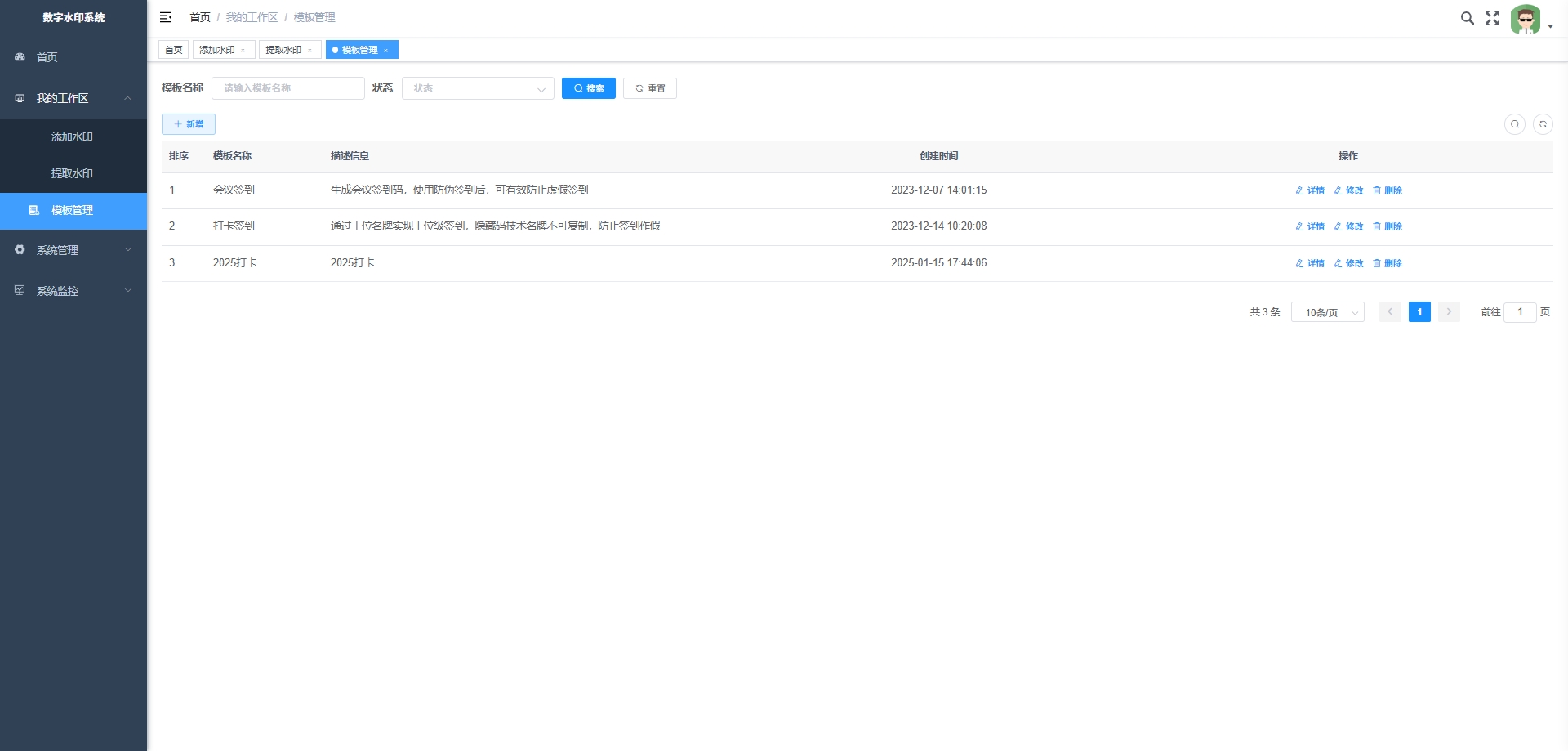
Task: Open 添加水印 in the sidebar
Action: 72,136
